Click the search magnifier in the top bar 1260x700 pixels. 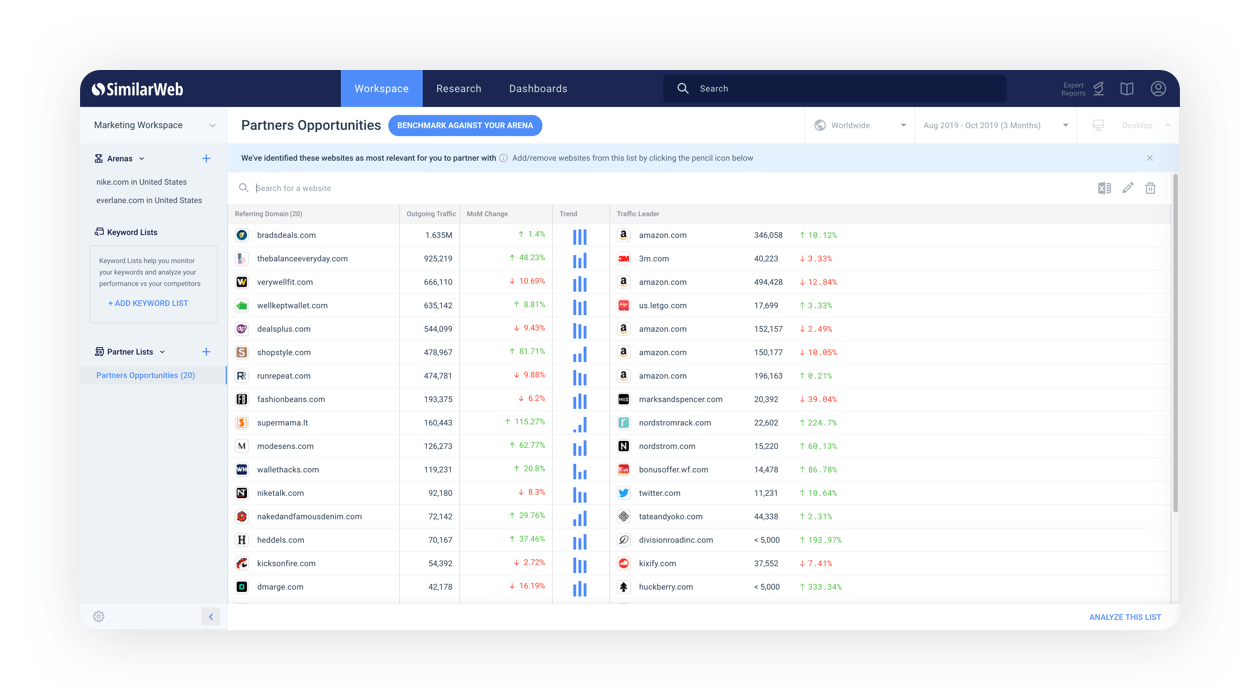683,88
